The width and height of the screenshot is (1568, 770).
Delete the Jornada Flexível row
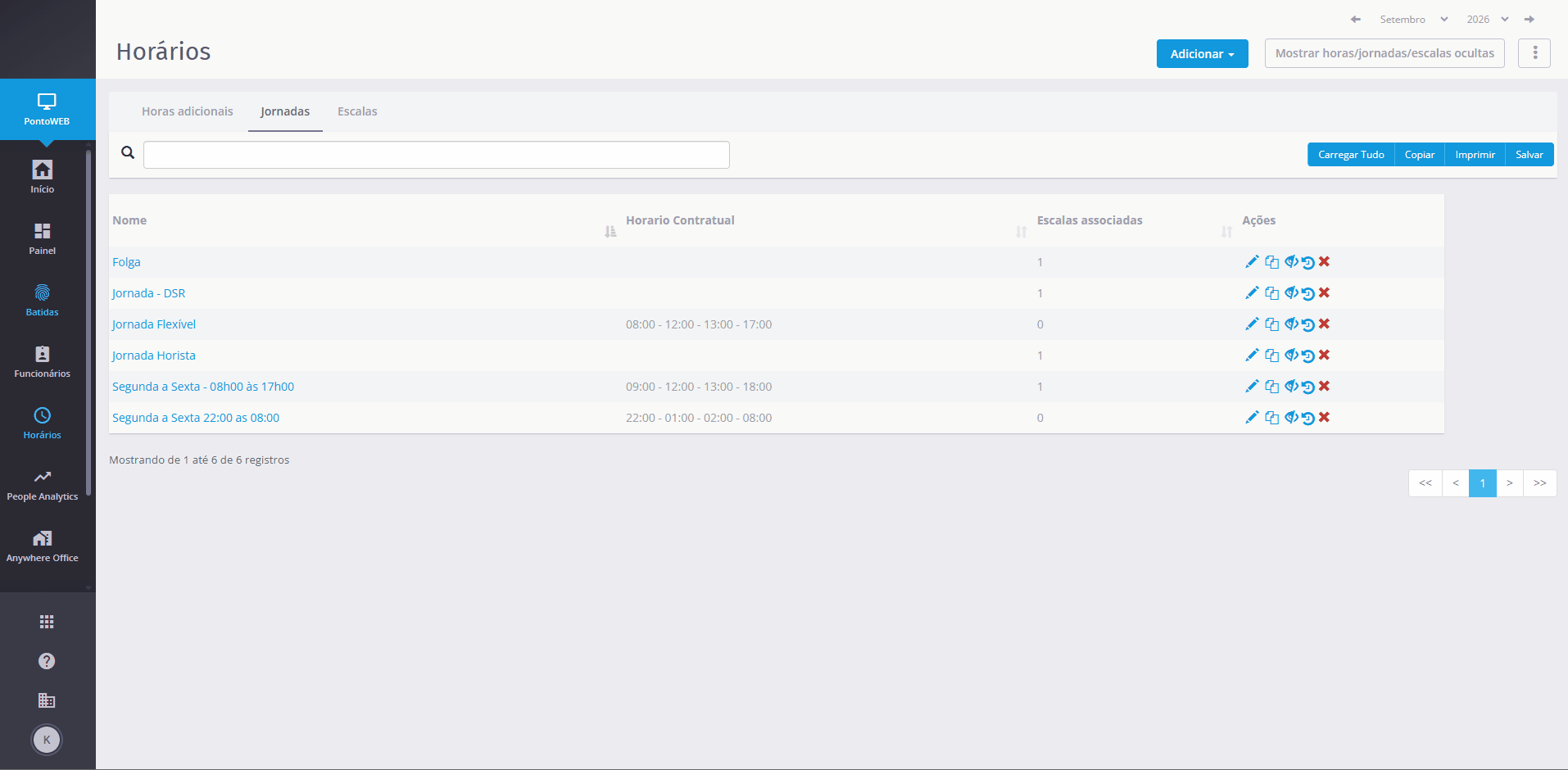coord(1324,324)
